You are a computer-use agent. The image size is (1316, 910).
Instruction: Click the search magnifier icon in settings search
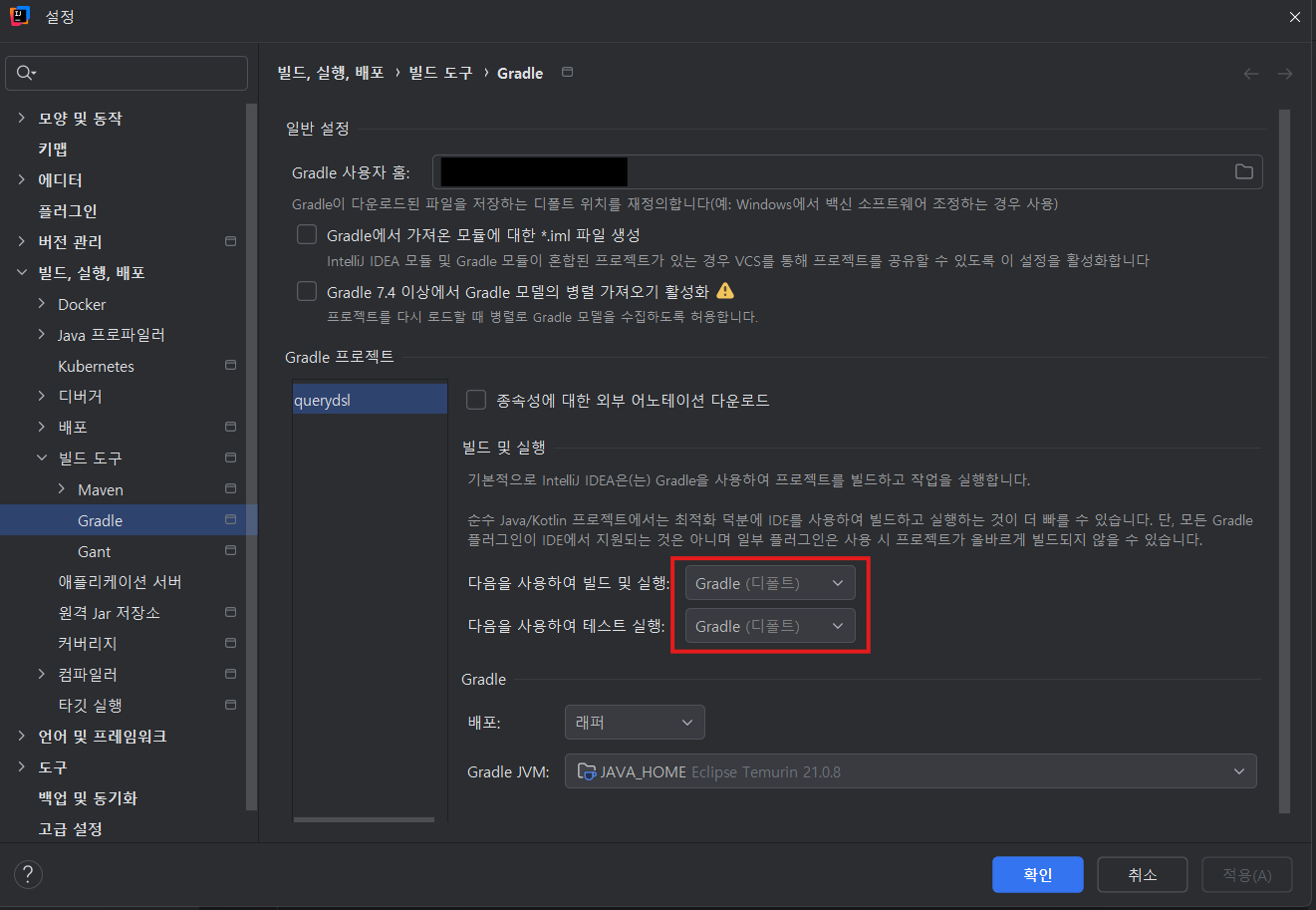click(25, 73)
